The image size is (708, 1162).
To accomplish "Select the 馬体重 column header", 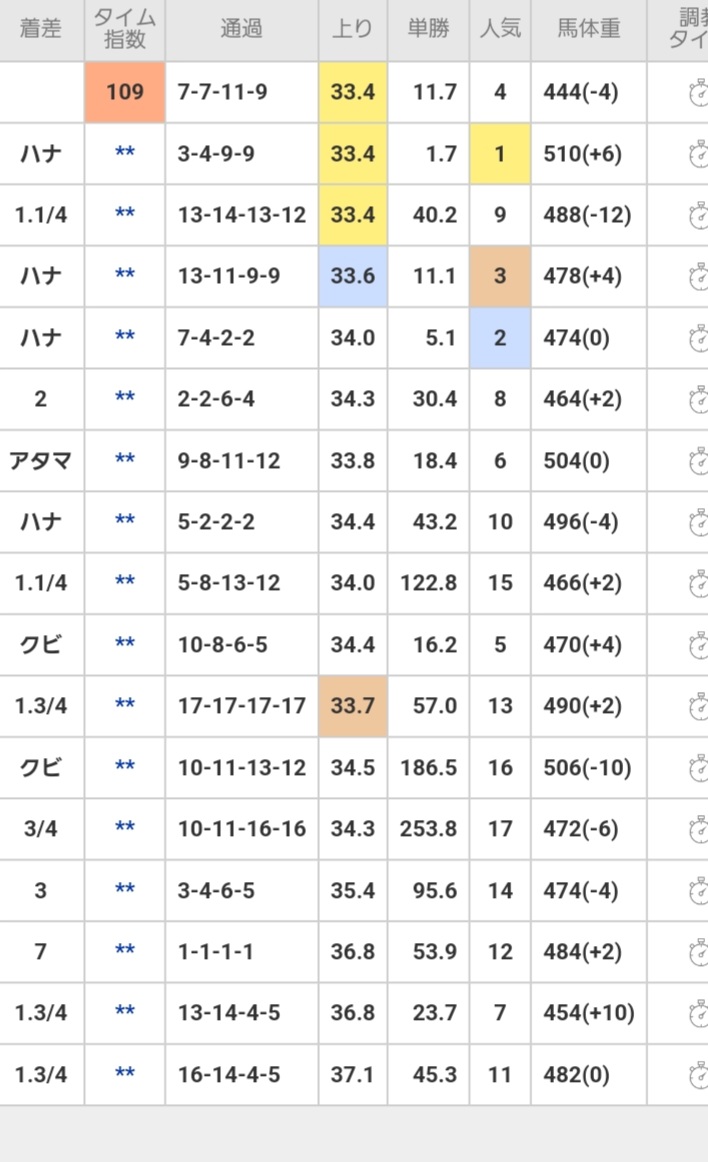I will [588, 30].
